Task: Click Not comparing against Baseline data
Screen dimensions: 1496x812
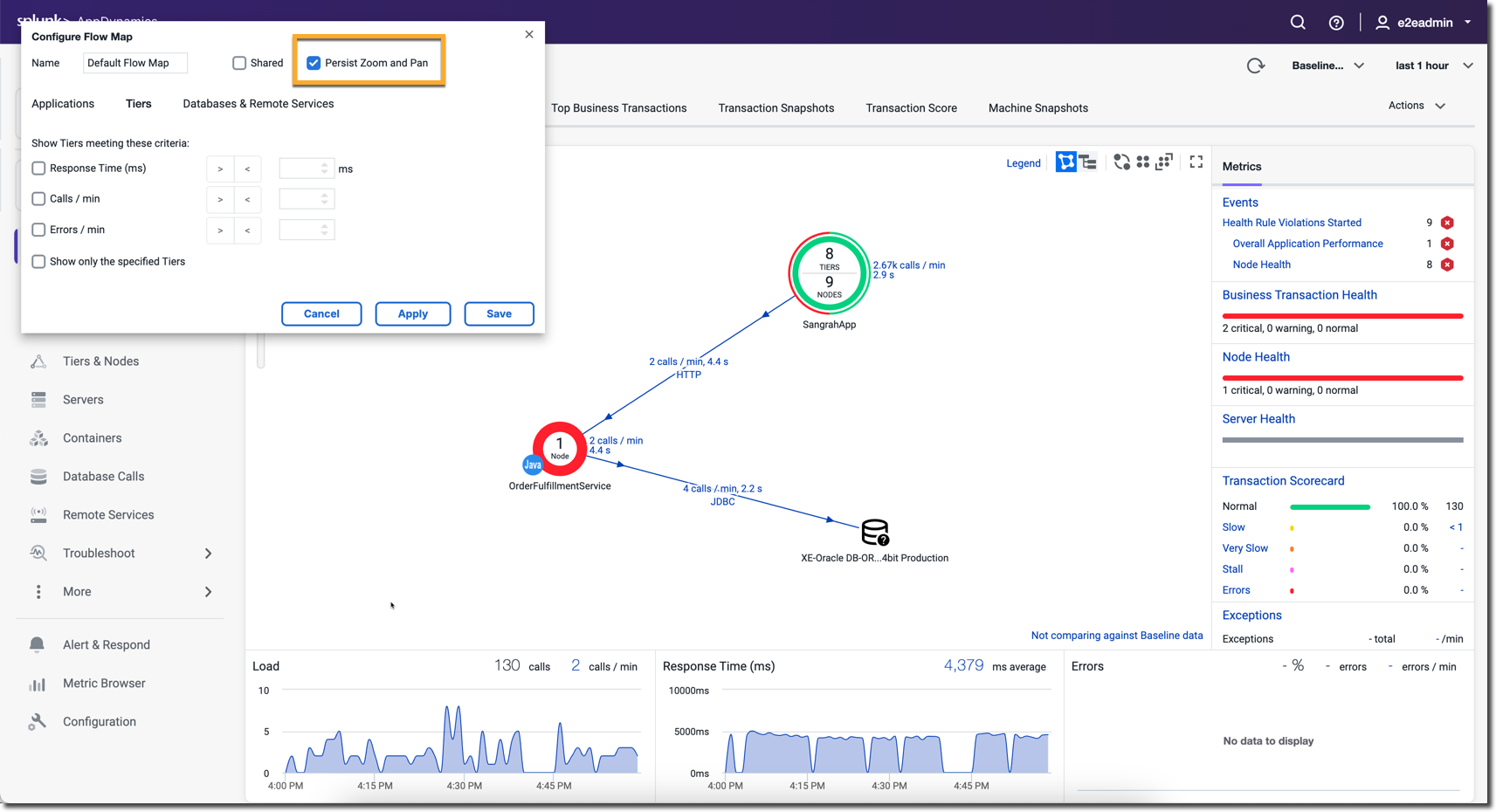Action: 1117,636
